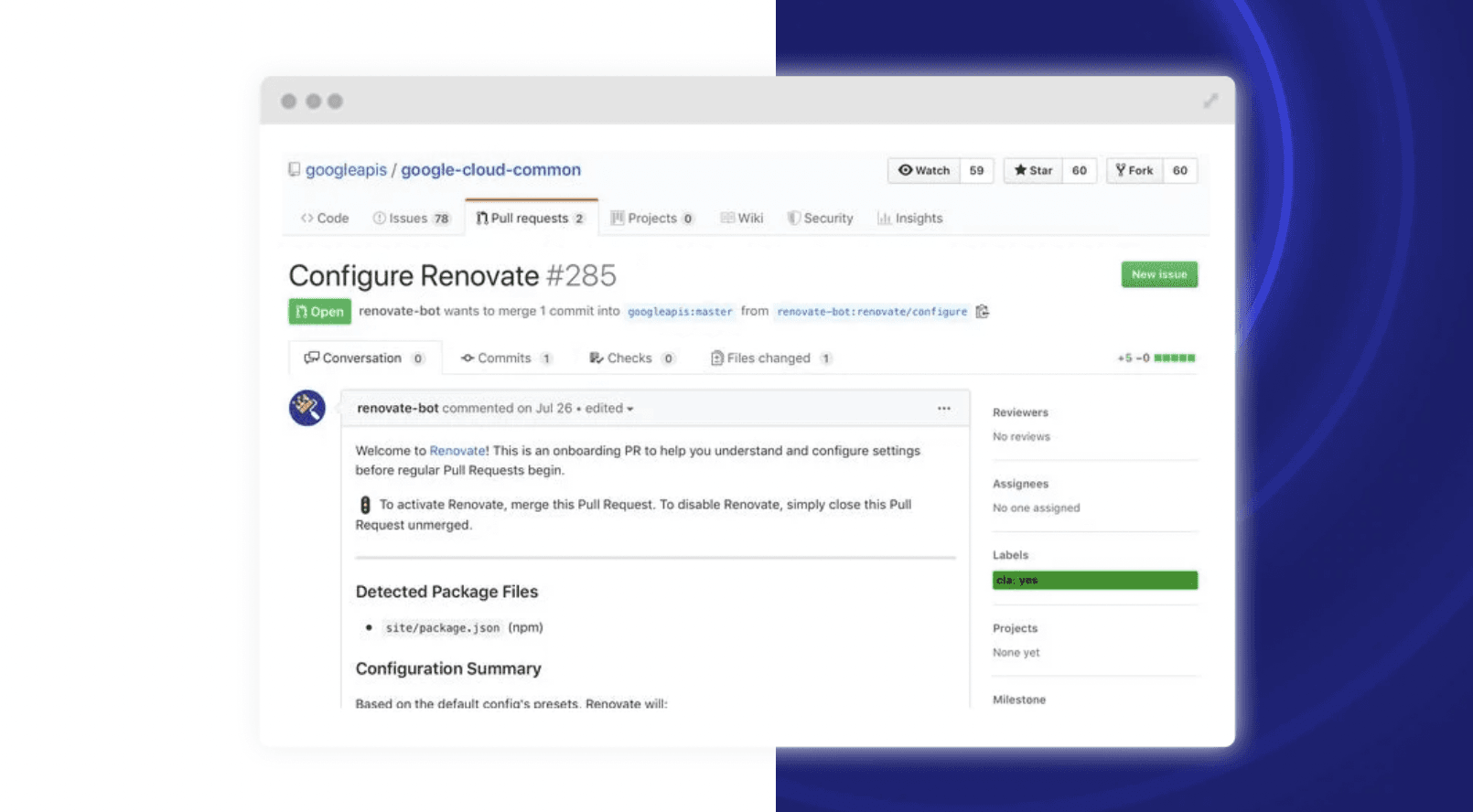The width and height of the screenshot is (1473, 812).
Task: Click the green cla: yes label
Action: (1094, 581)
